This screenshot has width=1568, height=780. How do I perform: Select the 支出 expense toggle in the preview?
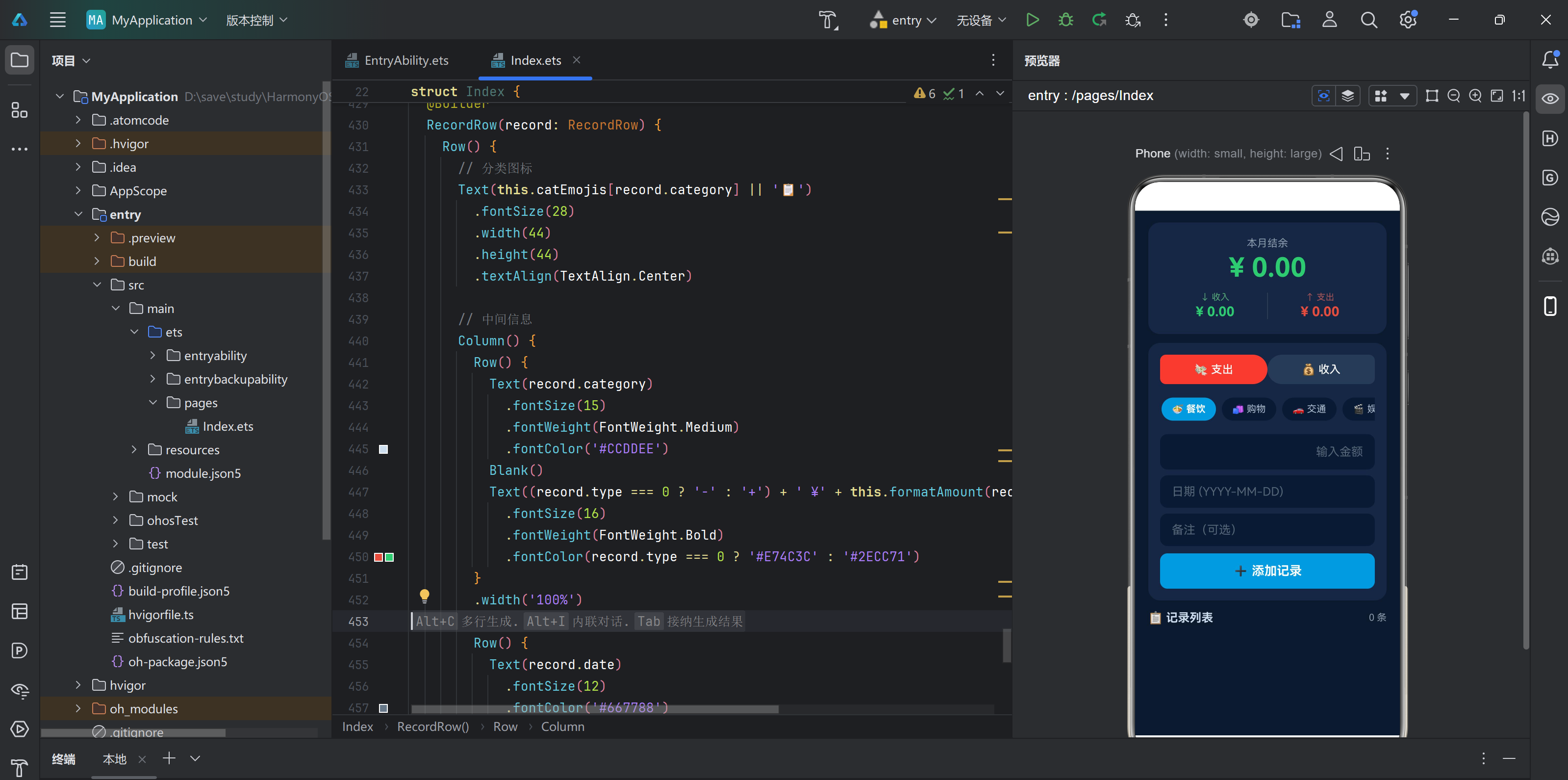(x=1213, y=369)
